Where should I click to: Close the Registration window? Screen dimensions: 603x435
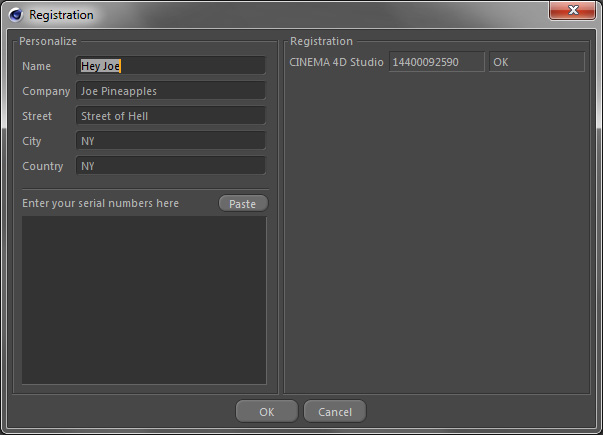(x=573, y=10)
